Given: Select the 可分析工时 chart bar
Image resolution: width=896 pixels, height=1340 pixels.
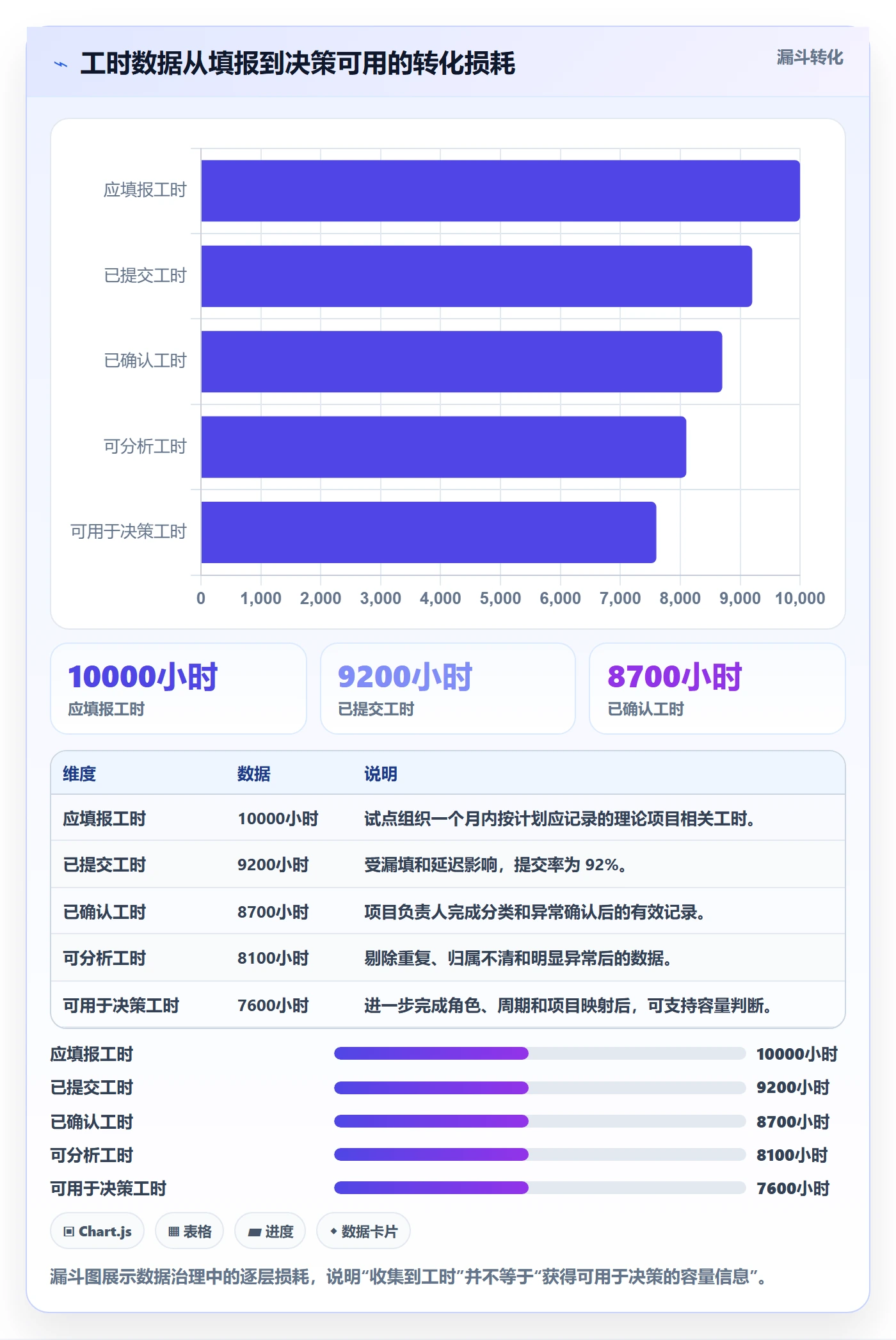Looking at the screenshot, I should pyautogui.click(x=444, y=447).
